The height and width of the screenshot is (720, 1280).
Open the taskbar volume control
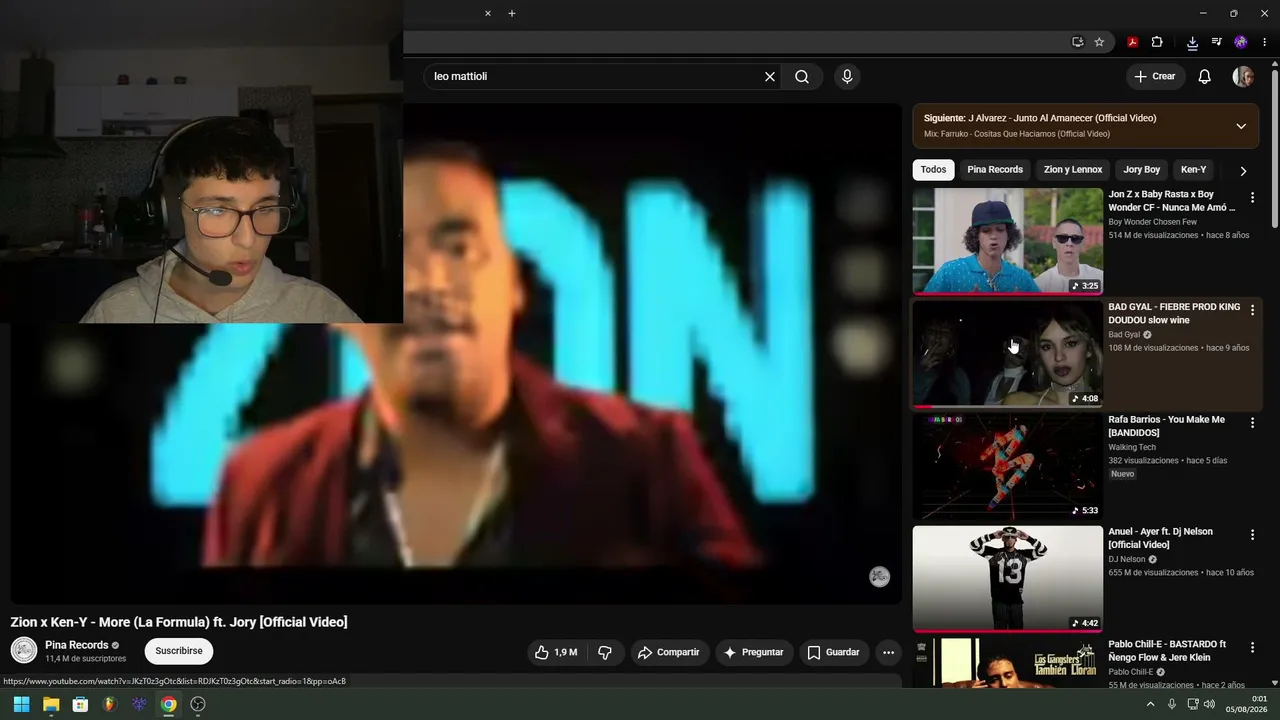[x=1209, y=704]
